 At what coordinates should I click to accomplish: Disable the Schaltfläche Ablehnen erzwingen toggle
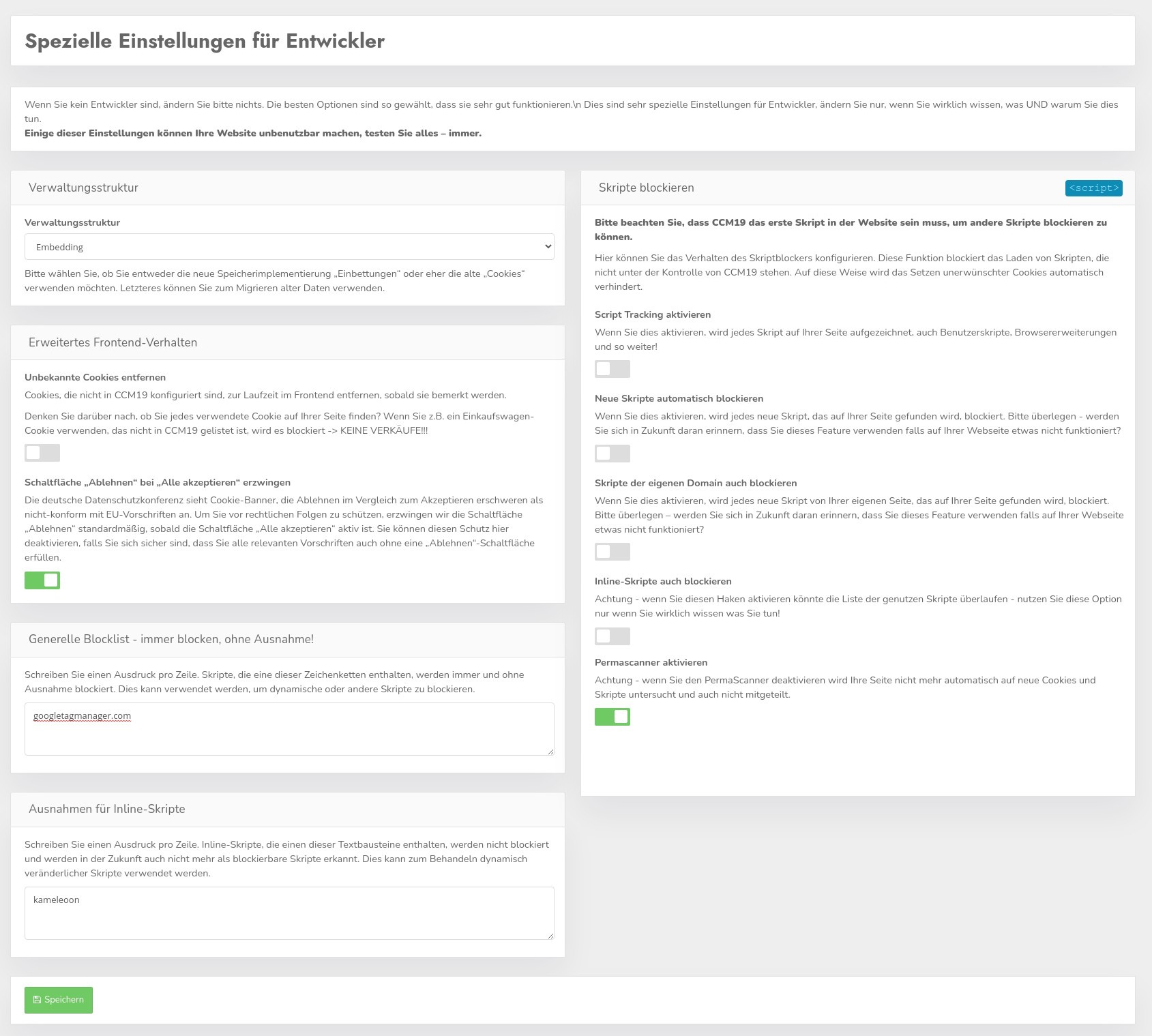[x=42, y=580]
